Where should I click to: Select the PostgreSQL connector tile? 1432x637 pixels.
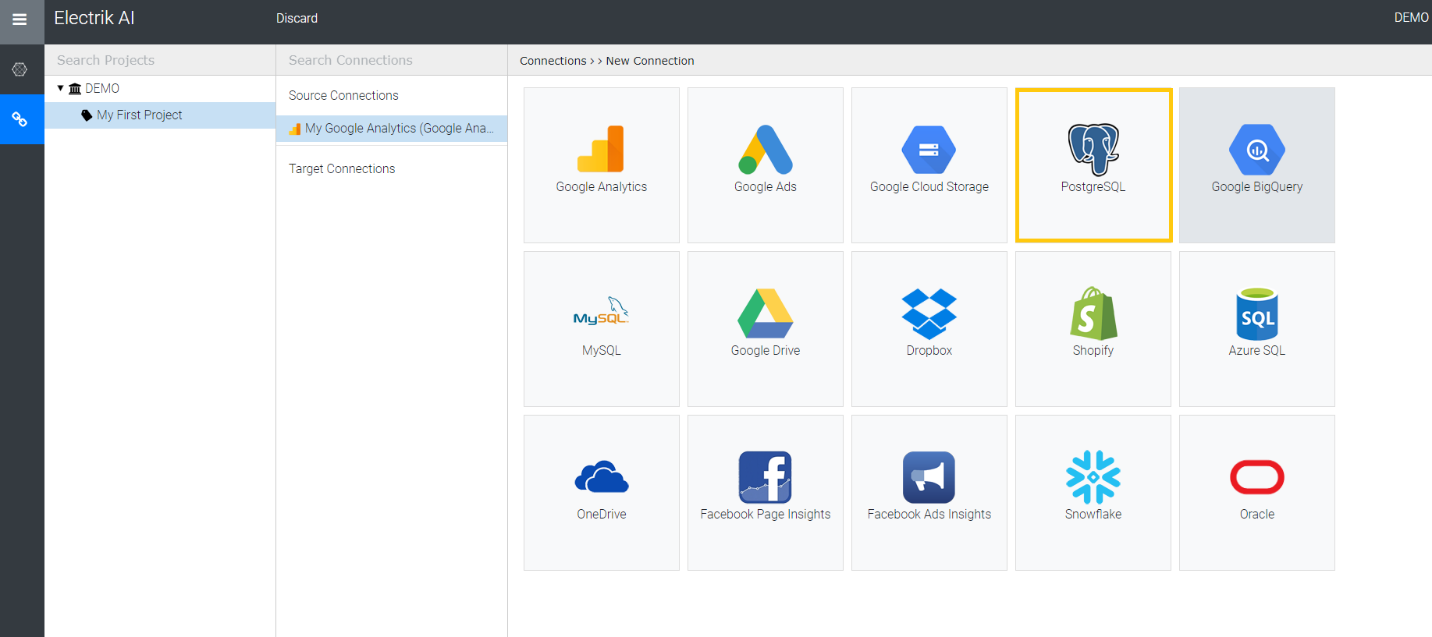click(x=1093, y=165)
